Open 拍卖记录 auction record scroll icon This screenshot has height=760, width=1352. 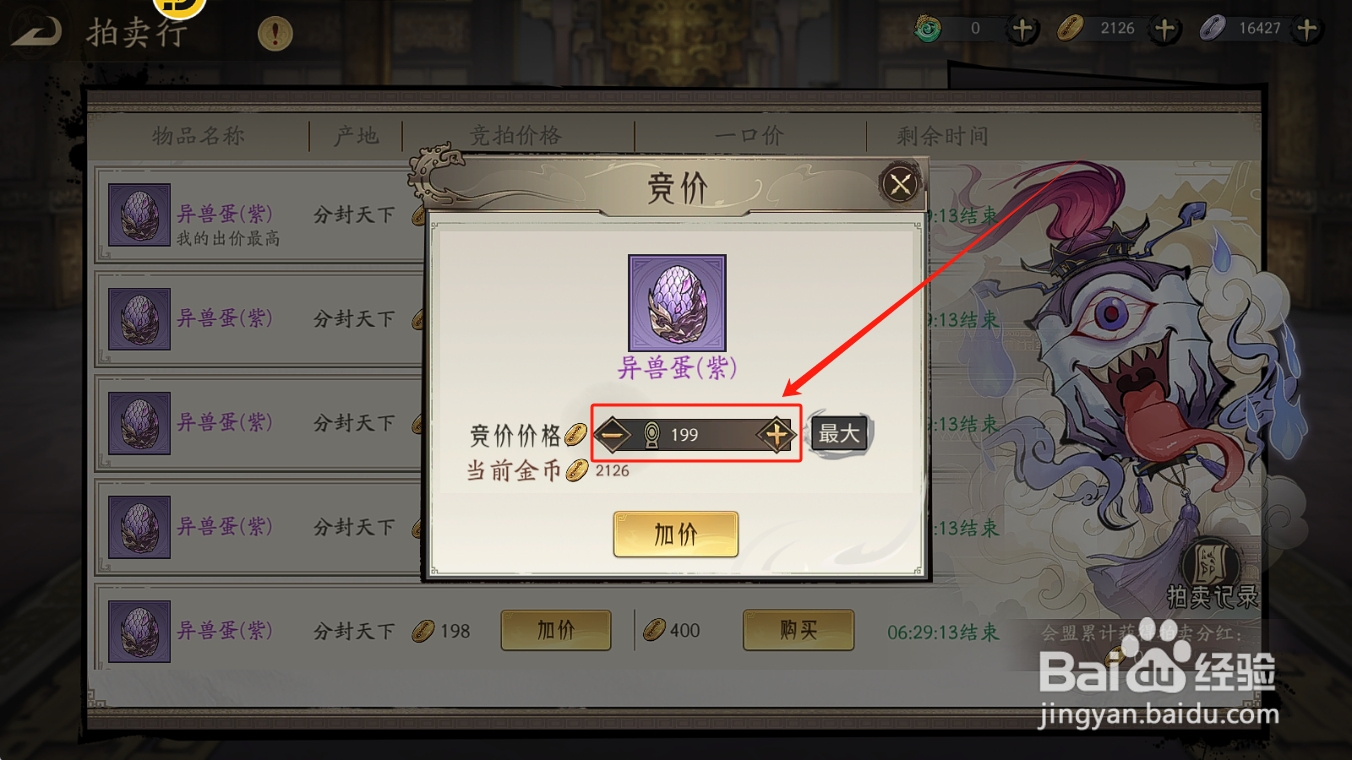pos(1212,573)
